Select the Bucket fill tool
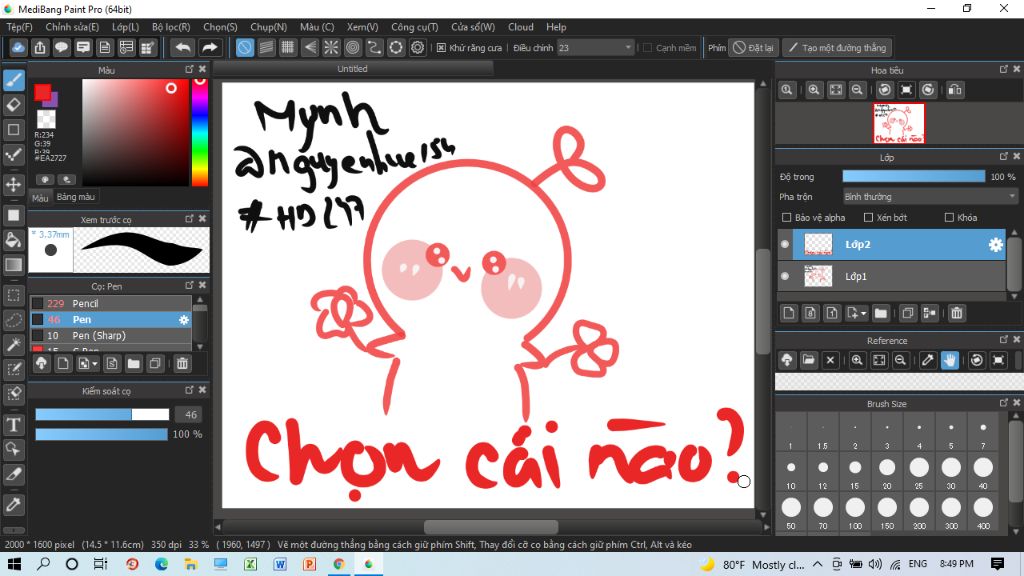Viewport: 1024px width, 576px height. click(x=14, y=240)
